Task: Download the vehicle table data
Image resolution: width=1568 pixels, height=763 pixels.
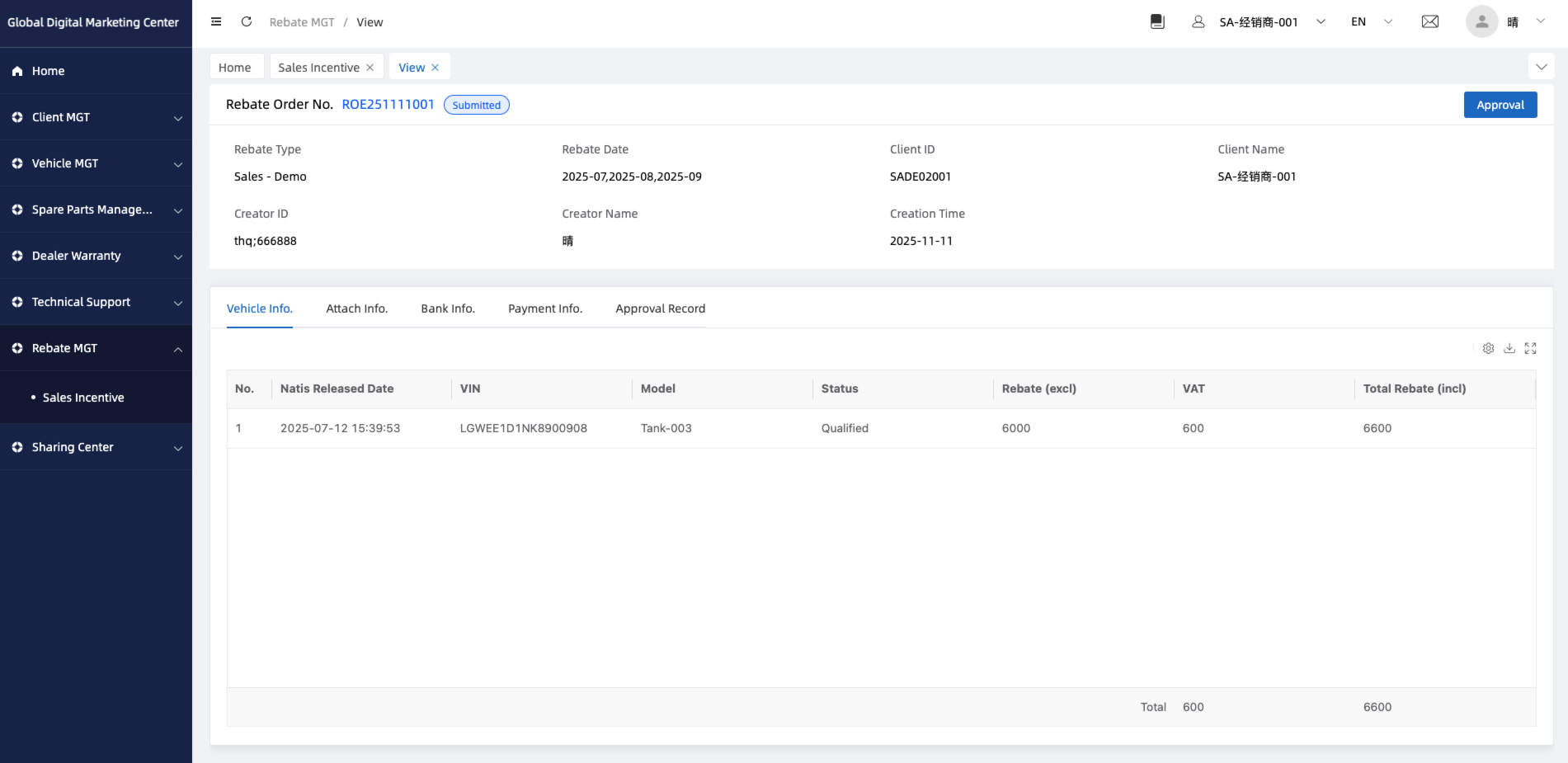Action: [1509, 349]
